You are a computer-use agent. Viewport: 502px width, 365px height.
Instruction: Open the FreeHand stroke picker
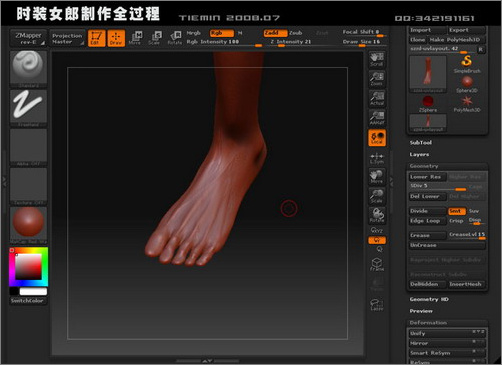click(28, 108)
